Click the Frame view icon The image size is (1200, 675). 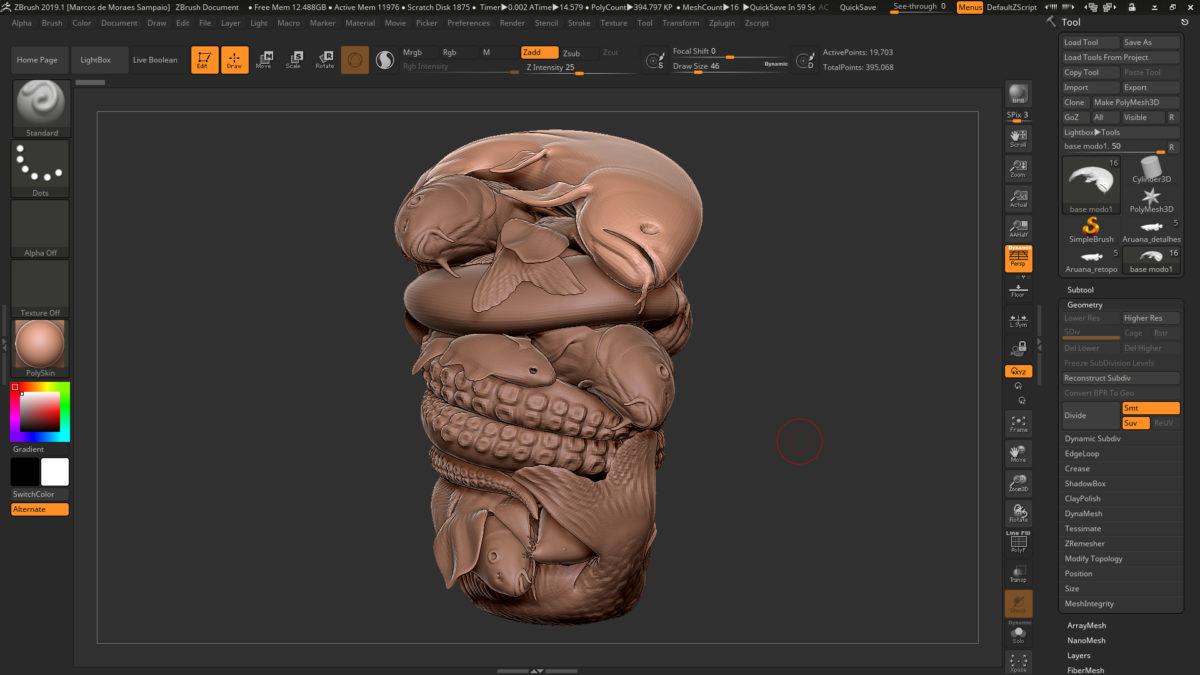[x=1018, y=423]
